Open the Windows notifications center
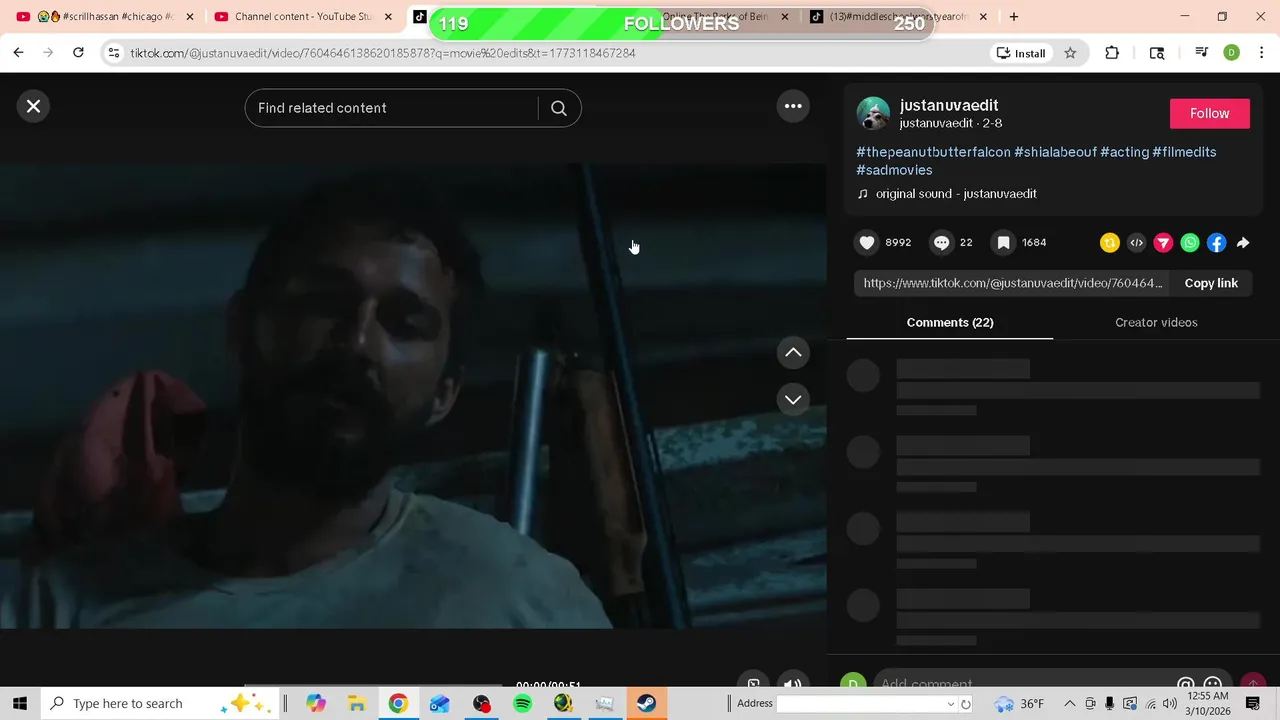 click(x=1254, y=703)
